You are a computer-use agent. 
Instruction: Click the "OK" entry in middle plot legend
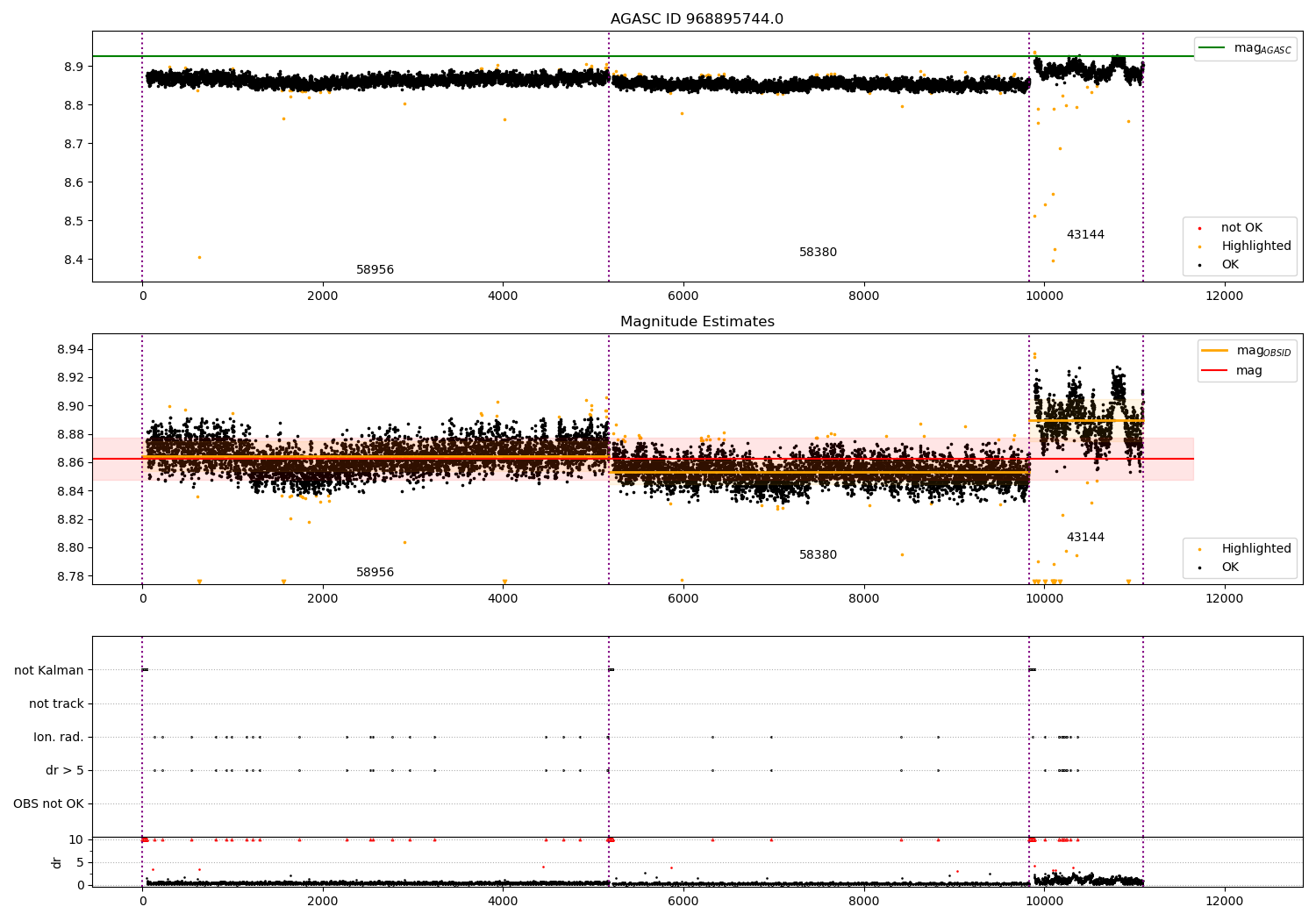(1230, 568)
